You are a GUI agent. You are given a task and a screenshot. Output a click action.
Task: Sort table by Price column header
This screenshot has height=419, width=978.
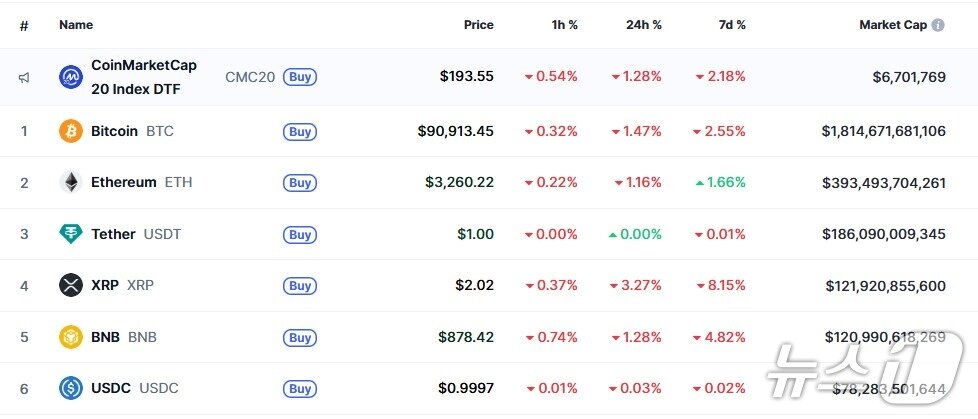(478, 25)
